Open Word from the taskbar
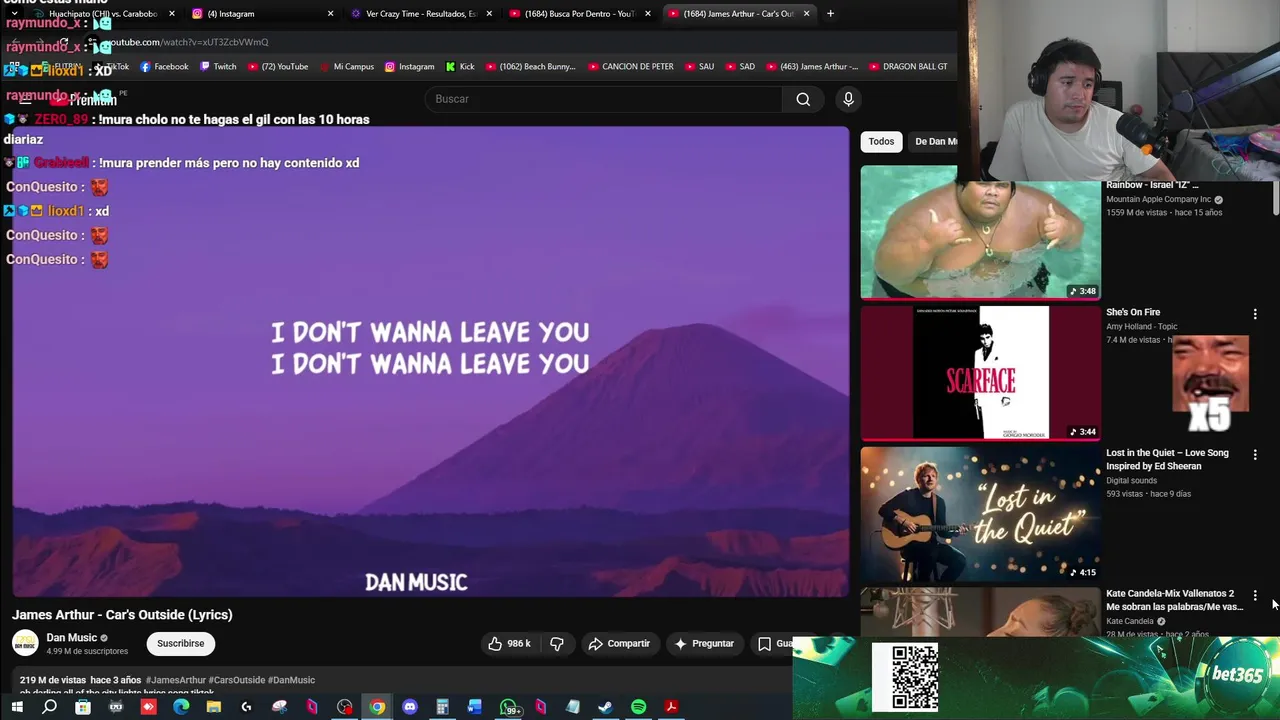Image resolution: width=1280 pixels, height=720 pixels. click(475, 708)
